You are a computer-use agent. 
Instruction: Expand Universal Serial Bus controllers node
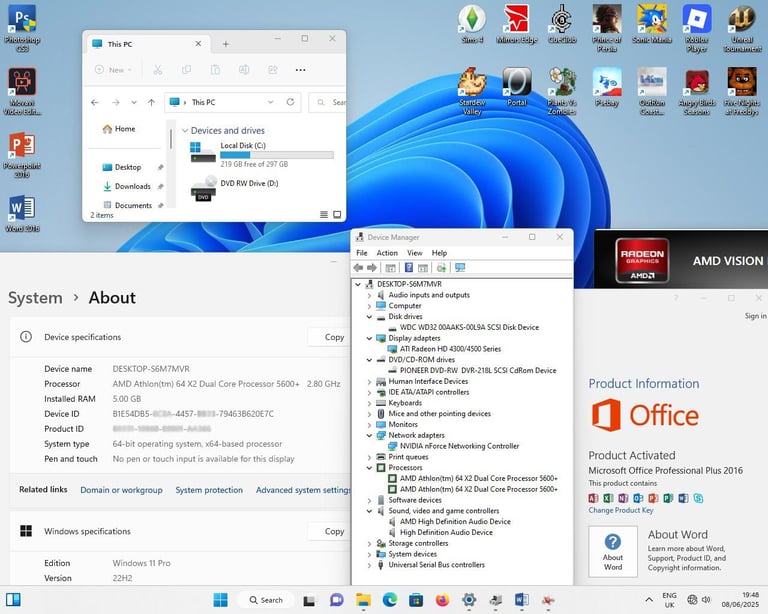point(369,565)
